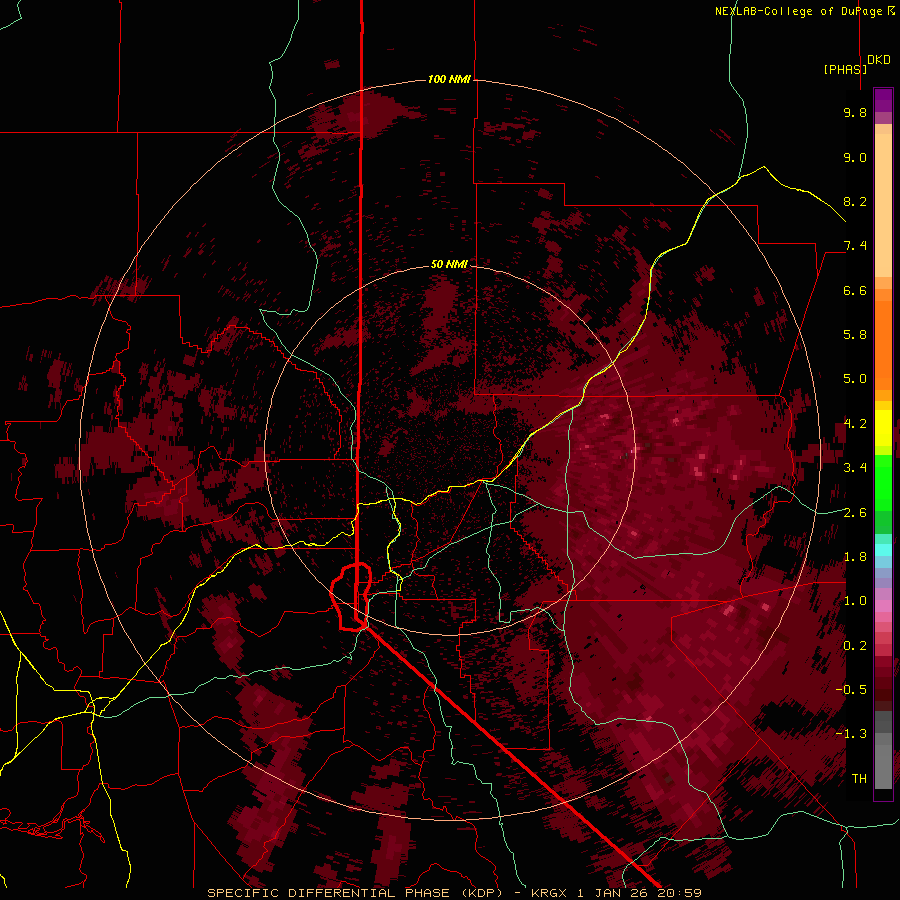Image resolution: width=900 pixels, height=900 pixels.
Task: Click the -0.5 value on the scale
Action: pos(851,690)
